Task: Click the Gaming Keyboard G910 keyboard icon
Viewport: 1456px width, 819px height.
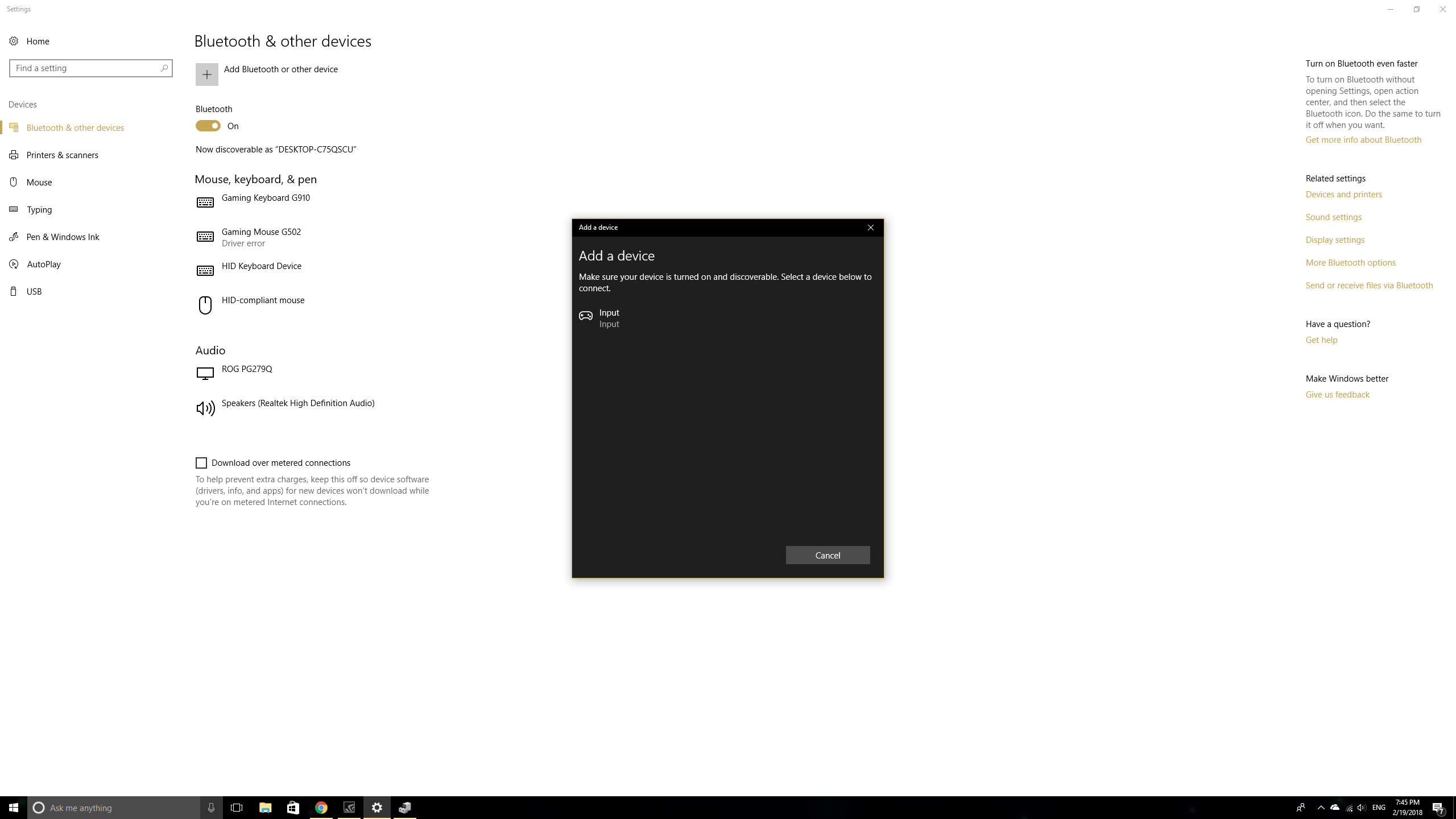Action: click(x=205, y=202)
